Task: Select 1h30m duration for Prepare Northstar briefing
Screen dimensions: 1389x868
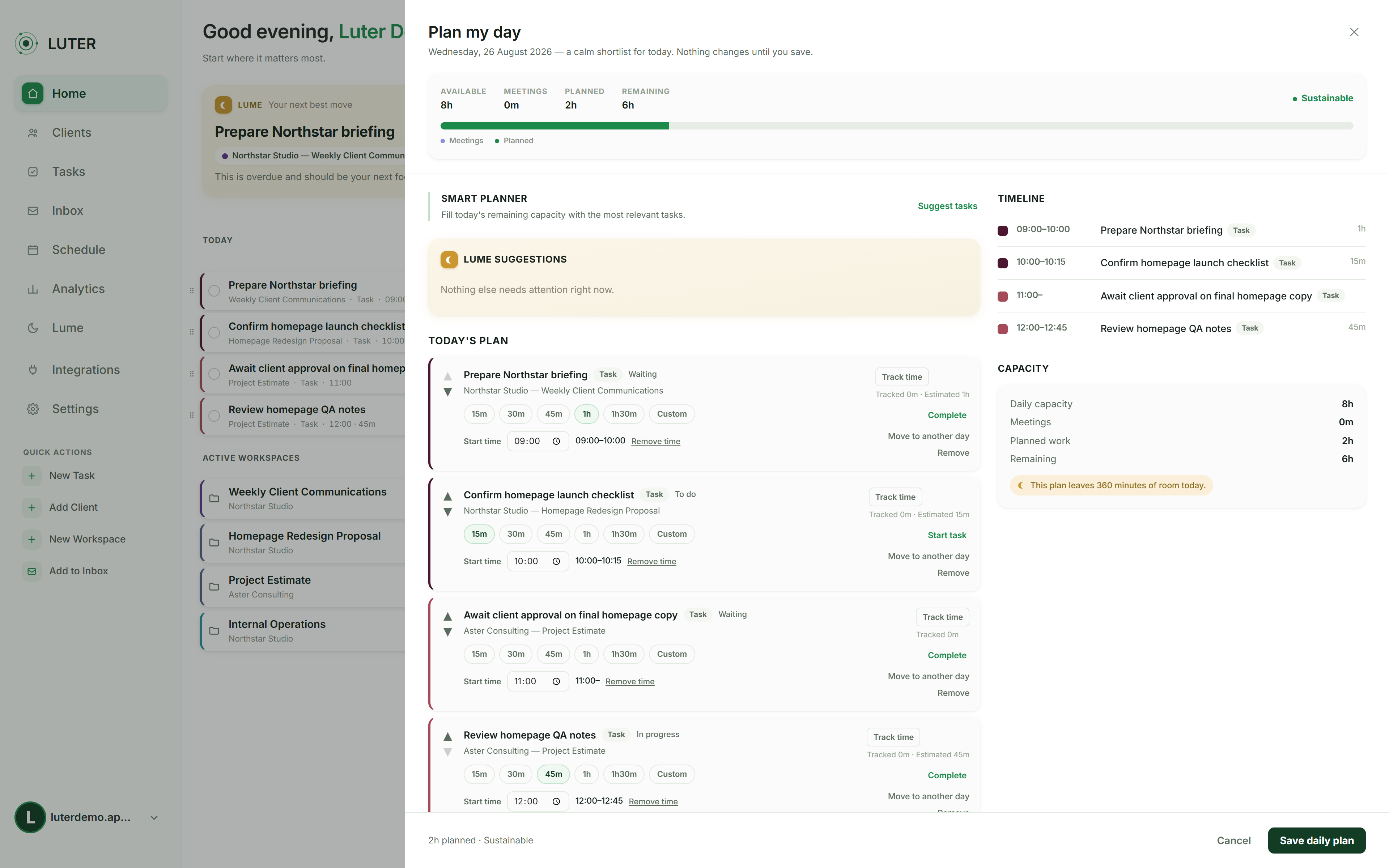Action: [623, 414]
